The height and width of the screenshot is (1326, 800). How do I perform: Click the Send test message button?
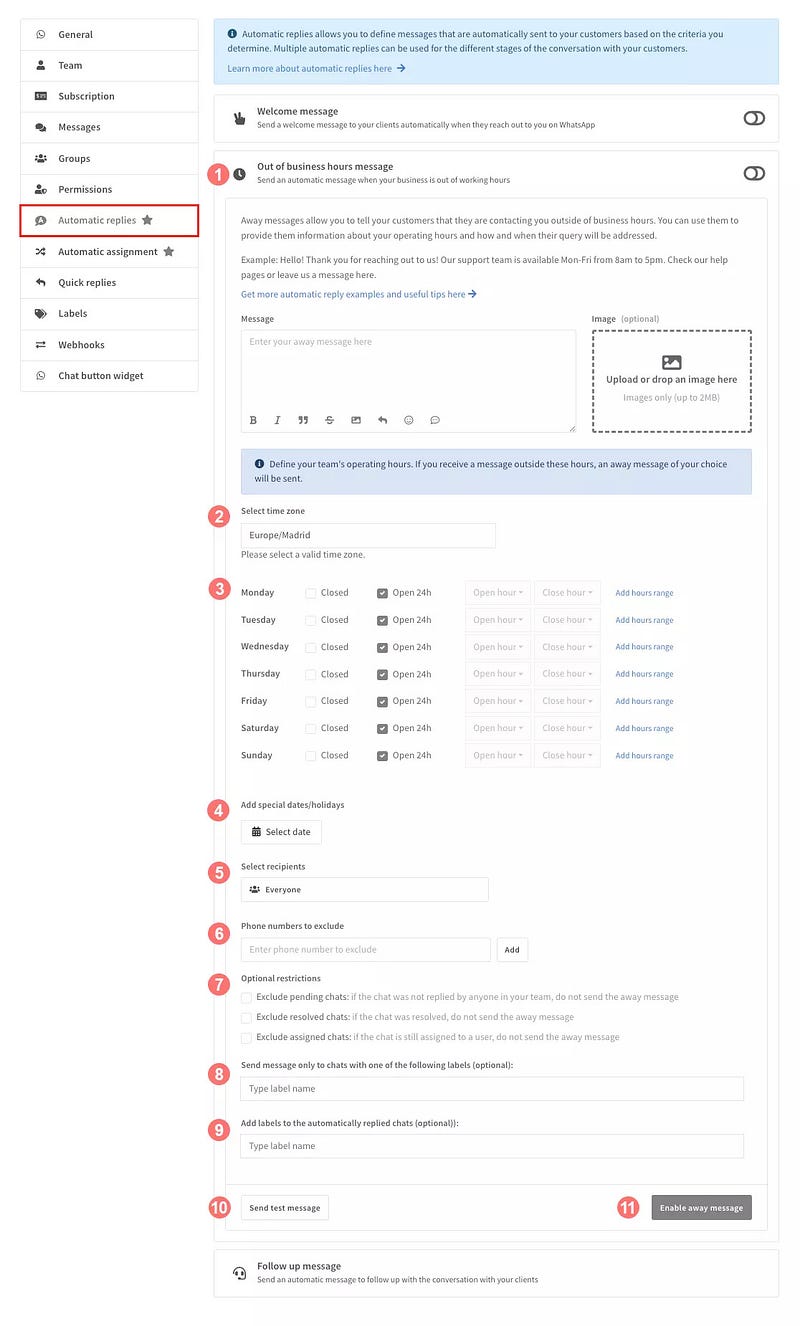[x=285, y=1208]
